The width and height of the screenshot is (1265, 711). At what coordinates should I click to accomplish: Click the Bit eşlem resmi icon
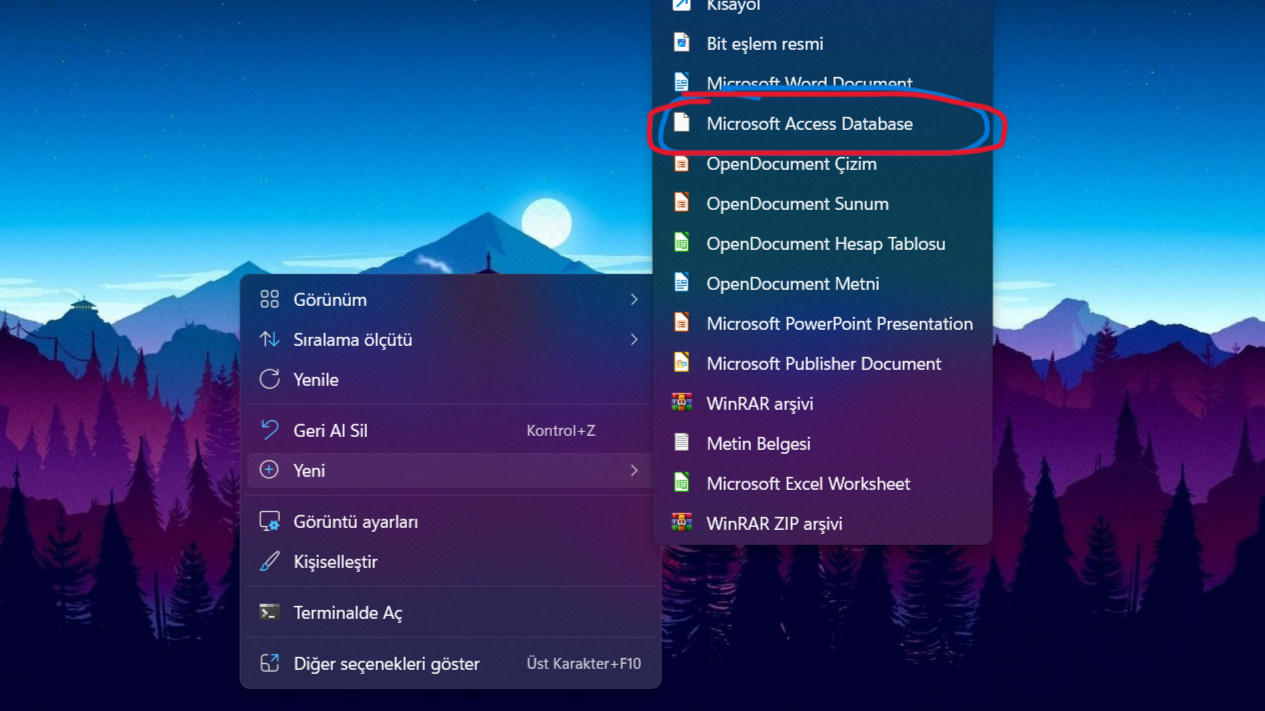(x=681, y=43)
